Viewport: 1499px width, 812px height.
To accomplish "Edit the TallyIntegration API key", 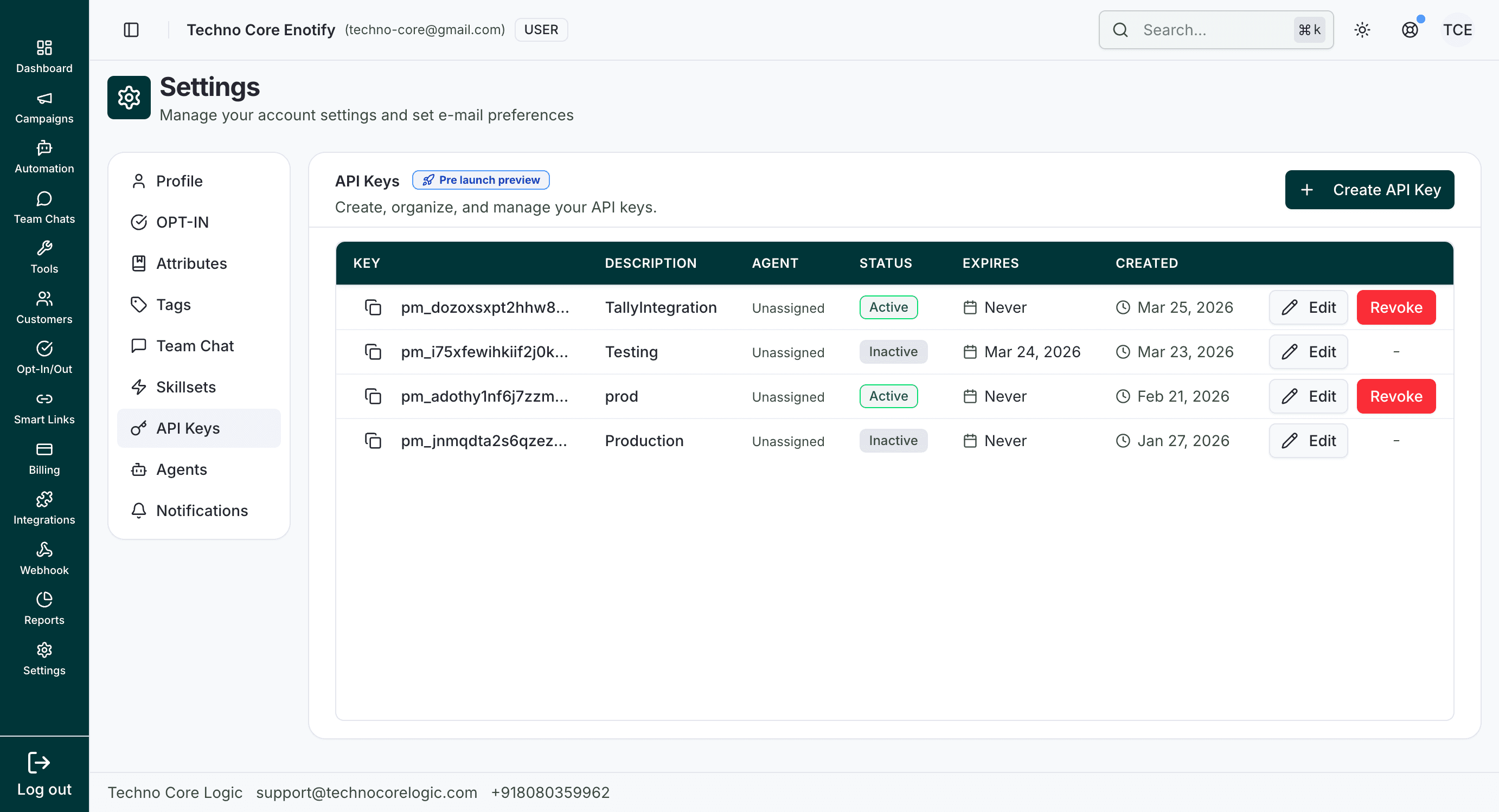I will 1308,307.
